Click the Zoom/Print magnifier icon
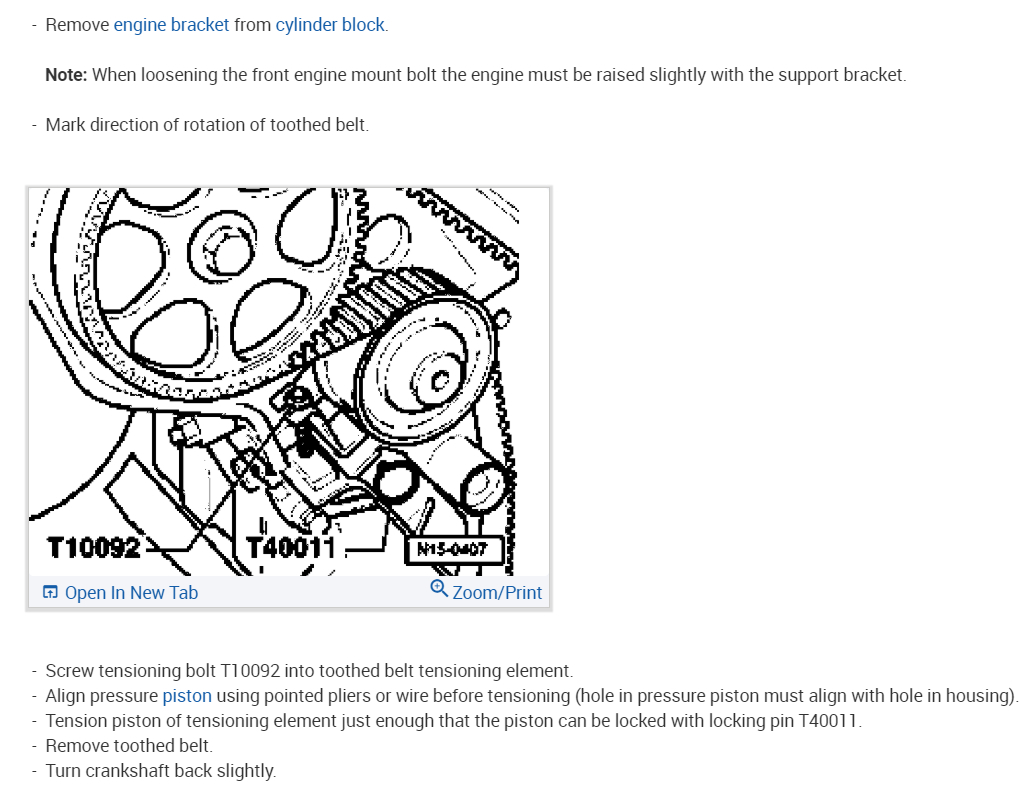 click(439, 588)
